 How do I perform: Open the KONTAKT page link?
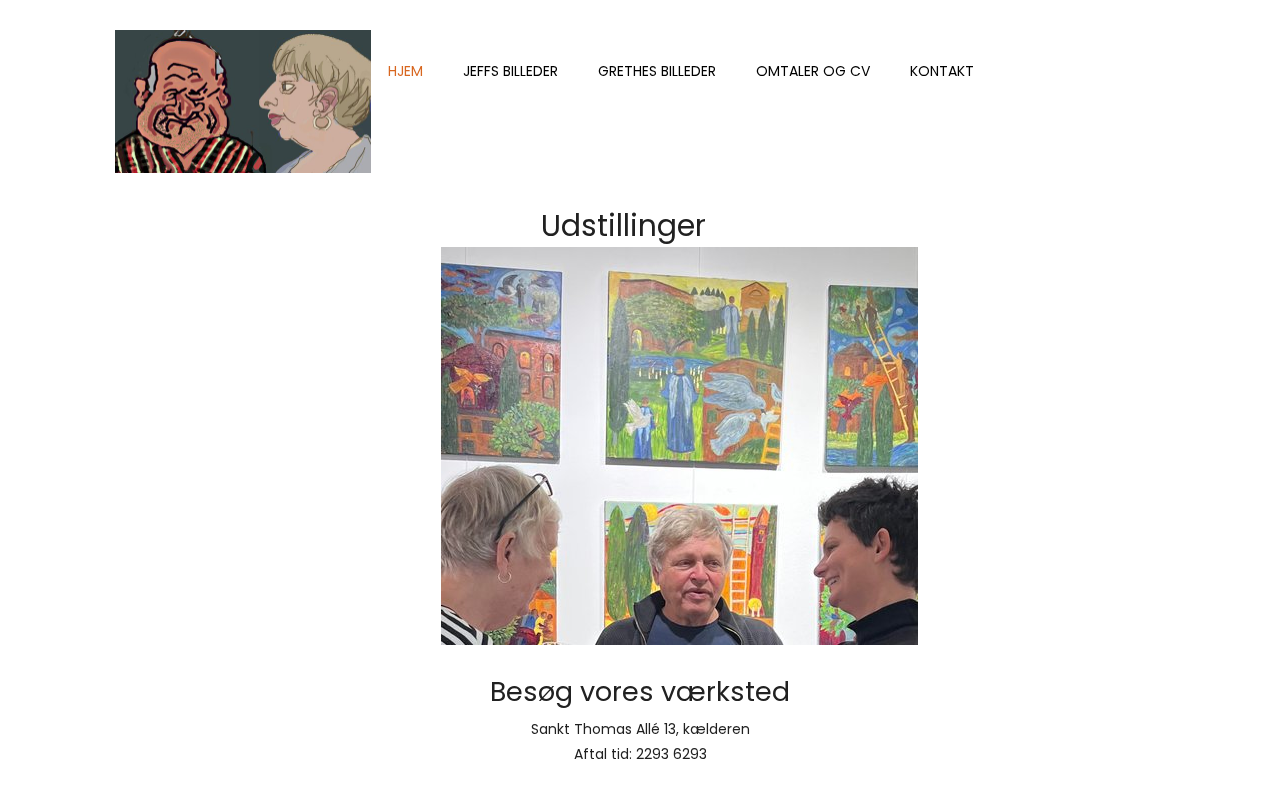click(942, 71)
